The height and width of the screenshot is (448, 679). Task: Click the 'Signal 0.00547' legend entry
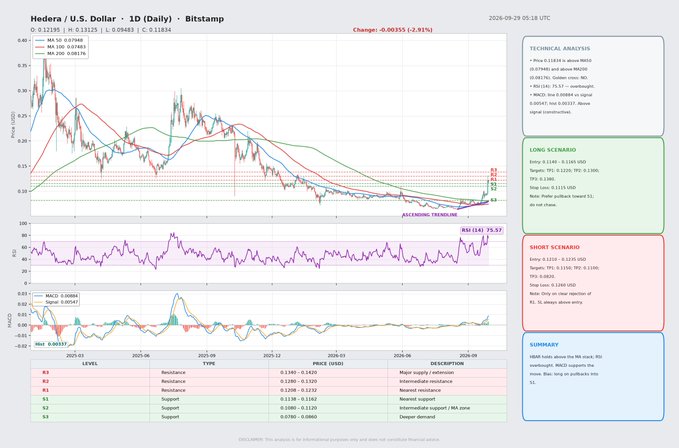pyautogui.click(x=57, y=302)
